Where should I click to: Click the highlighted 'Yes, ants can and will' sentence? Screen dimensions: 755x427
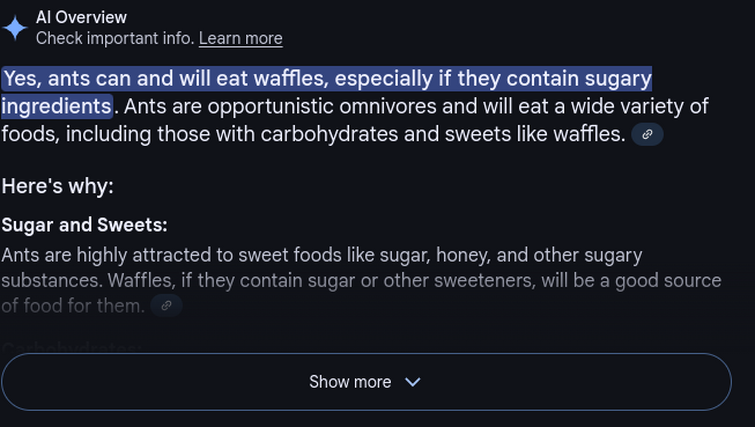[x=326, y=78]
